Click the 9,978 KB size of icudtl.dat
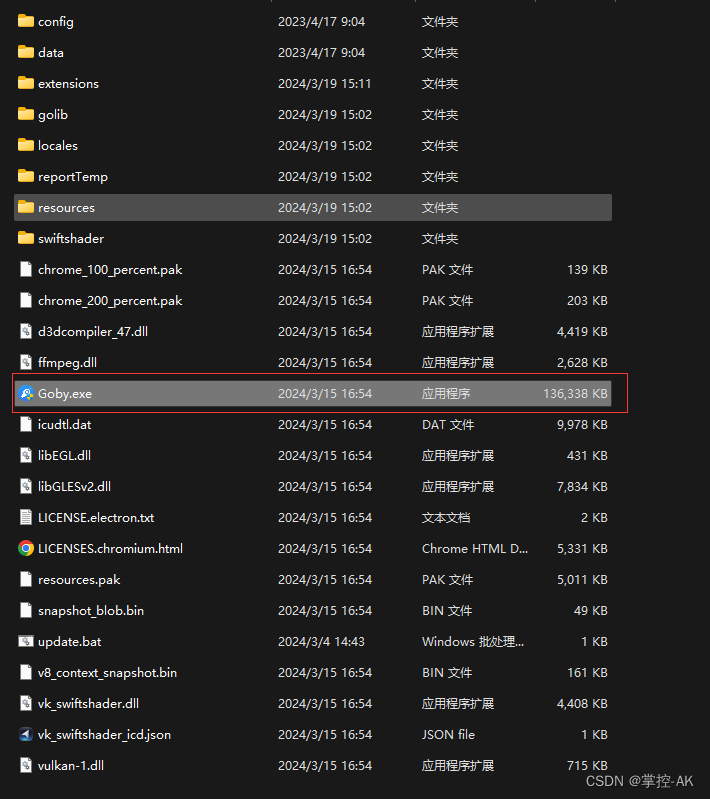710x799 pixels. (582, 424)
